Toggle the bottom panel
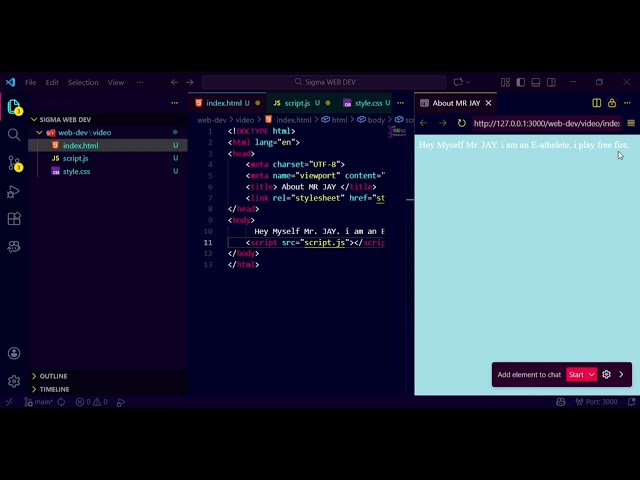640x480 pixels. pyautogui.click(x=536, y=82)
